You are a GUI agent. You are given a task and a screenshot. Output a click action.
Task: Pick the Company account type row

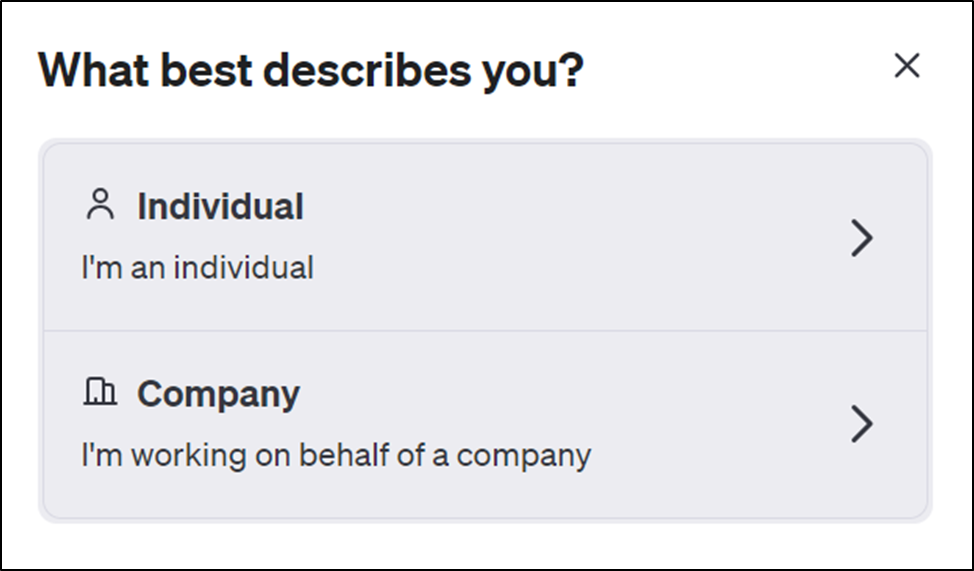485,424
